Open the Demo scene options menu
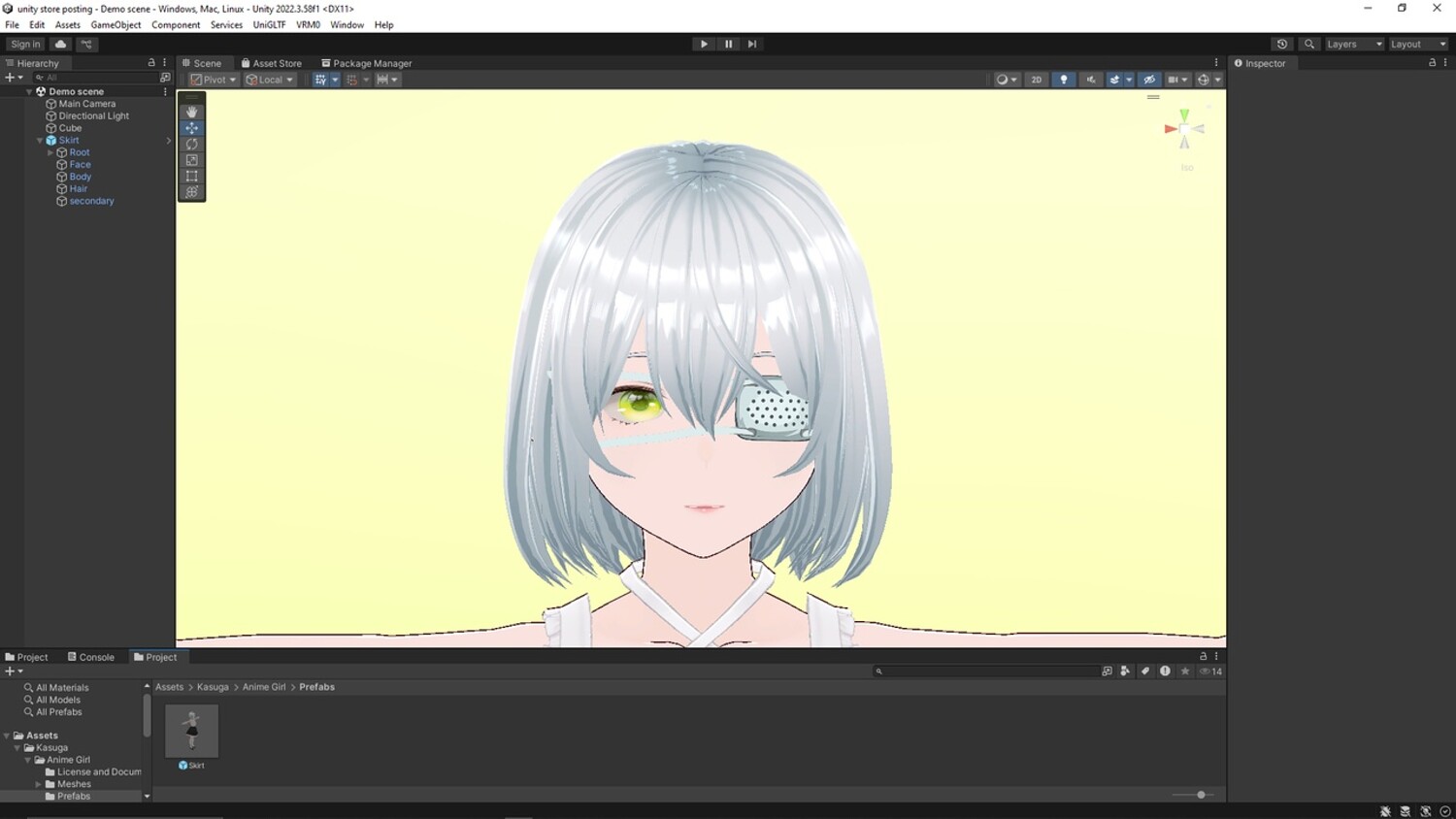The image size is (1456, 819). [x=165, y=91]
